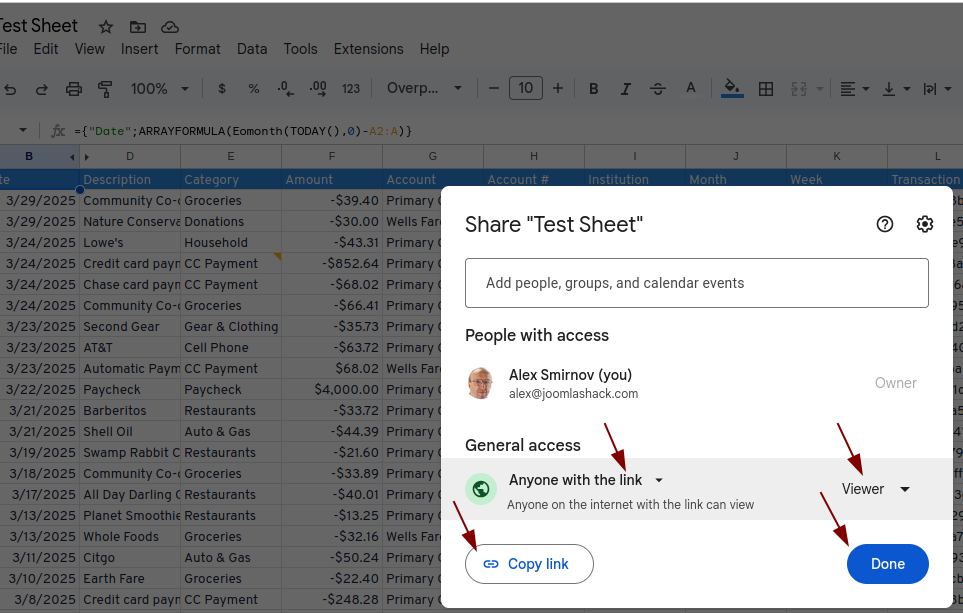Click the help icon in share dialog

pyautogui.click(x=884, y=224)
